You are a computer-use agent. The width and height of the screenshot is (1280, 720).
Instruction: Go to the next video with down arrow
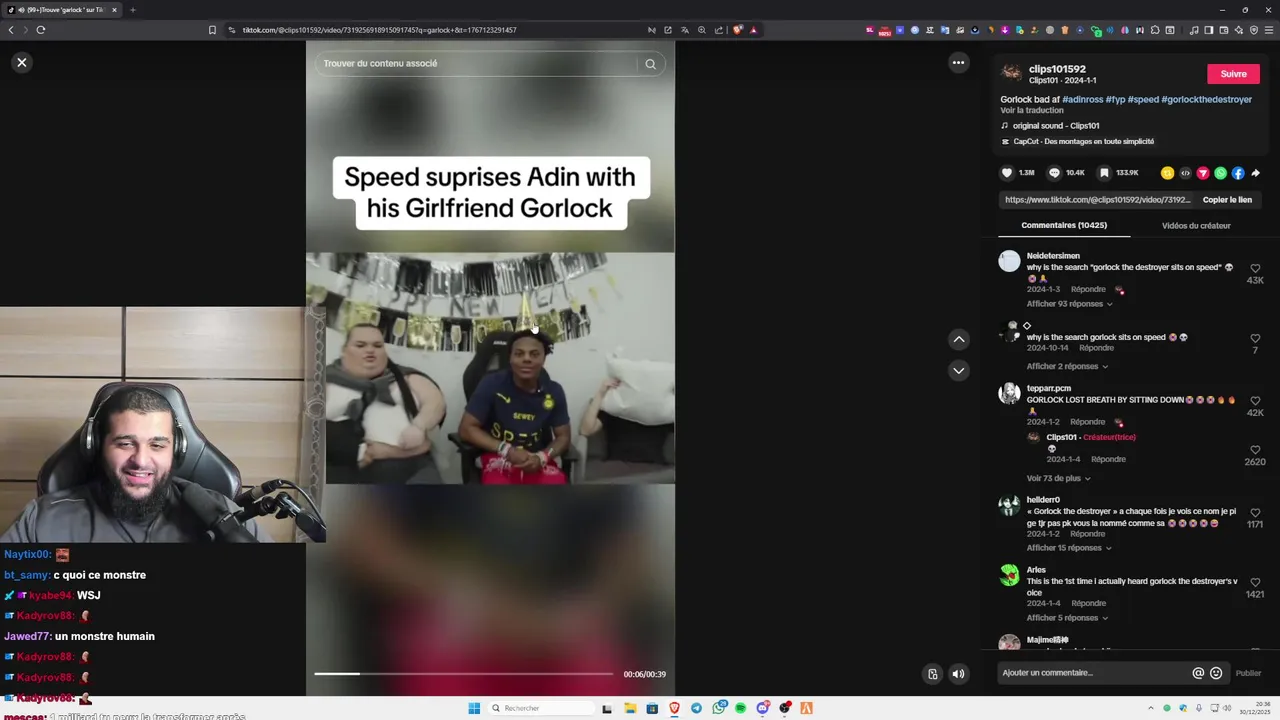[x=958, y=371]
